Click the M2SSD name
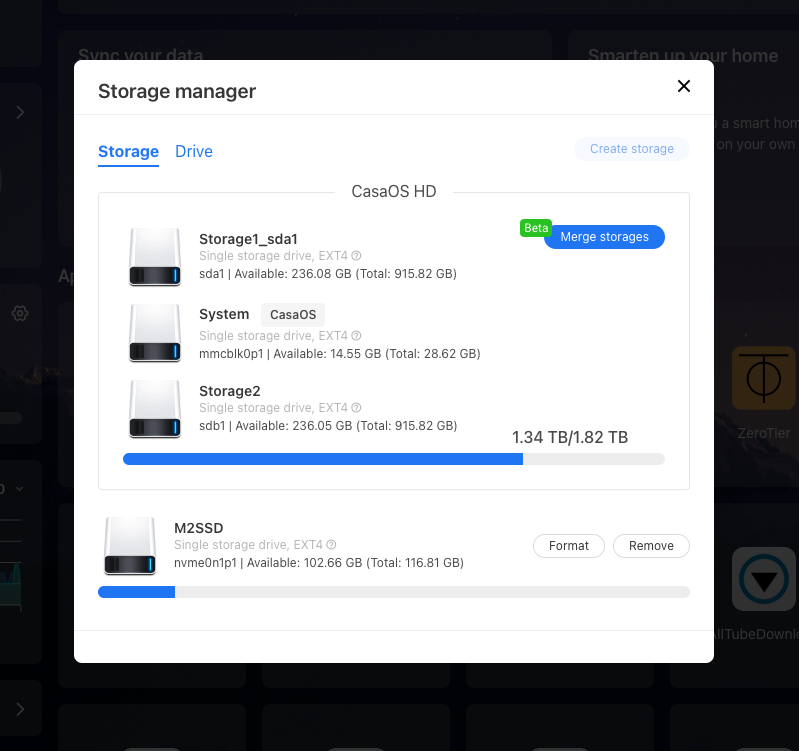 click(x=199, y=528)
